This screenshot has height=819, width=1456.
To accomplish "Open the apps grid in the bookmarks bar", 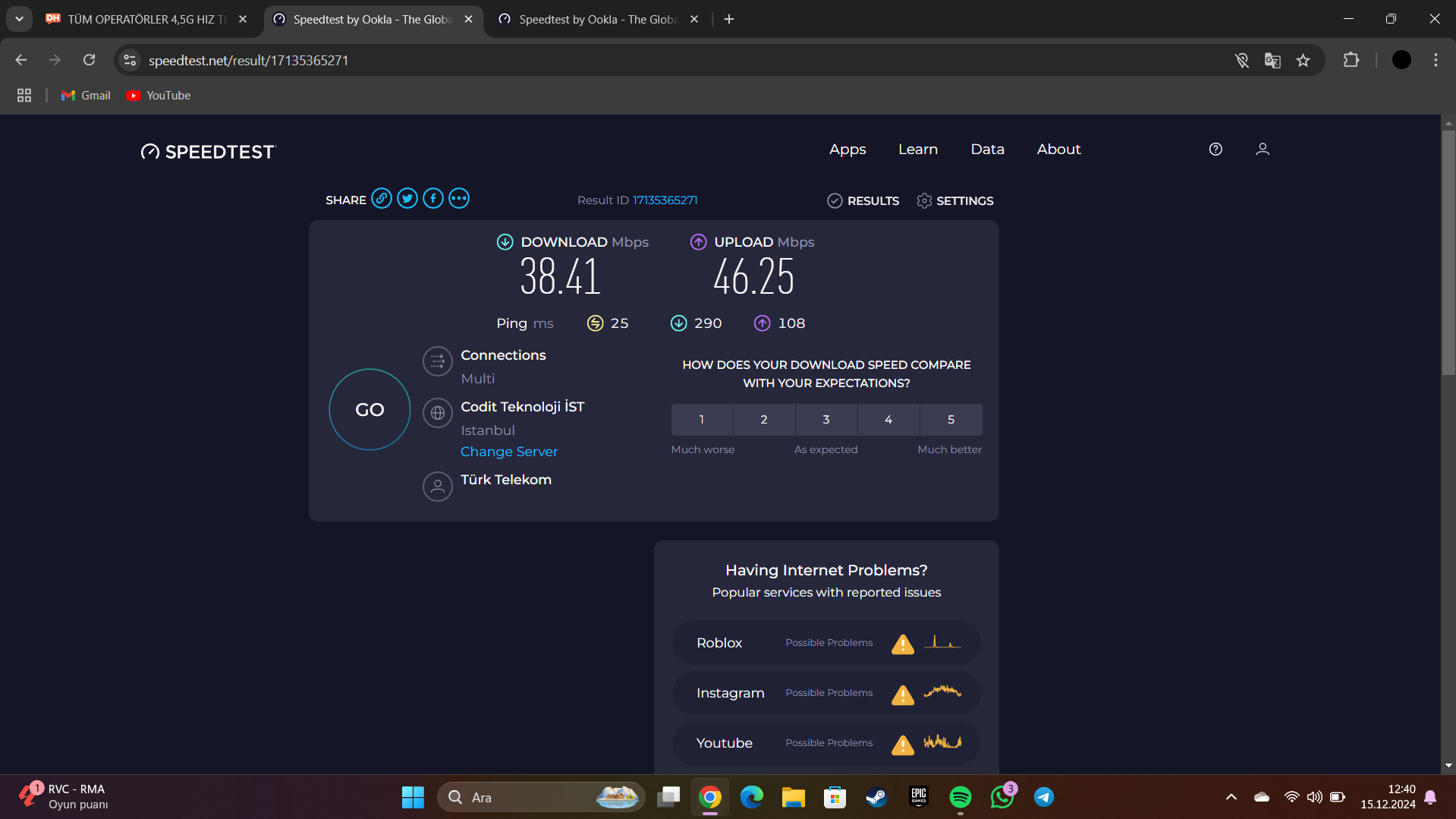I will click(24, 96).
